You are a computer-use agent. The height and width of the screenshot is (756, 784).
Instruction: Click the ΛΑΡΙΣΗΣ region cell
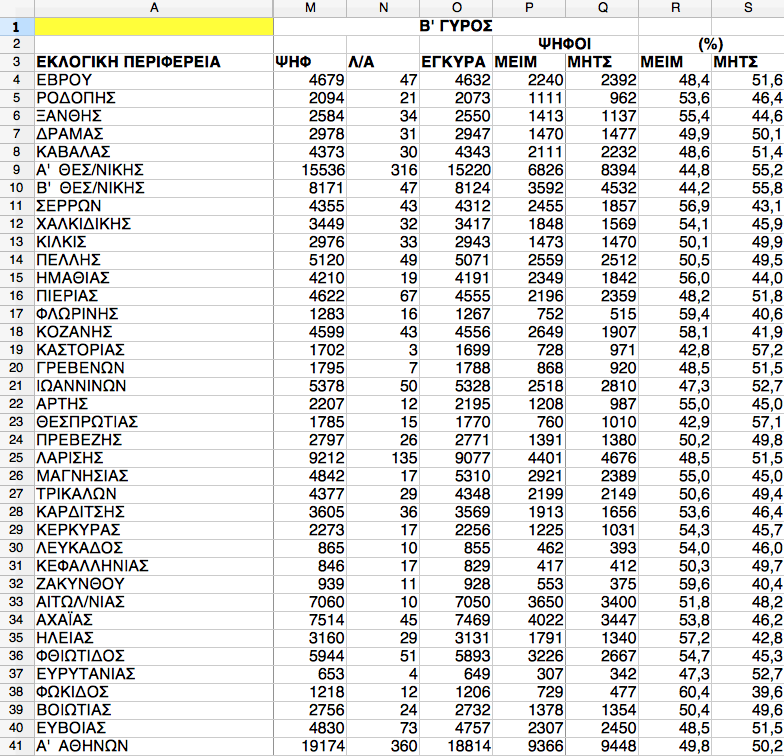coord(154,458)
